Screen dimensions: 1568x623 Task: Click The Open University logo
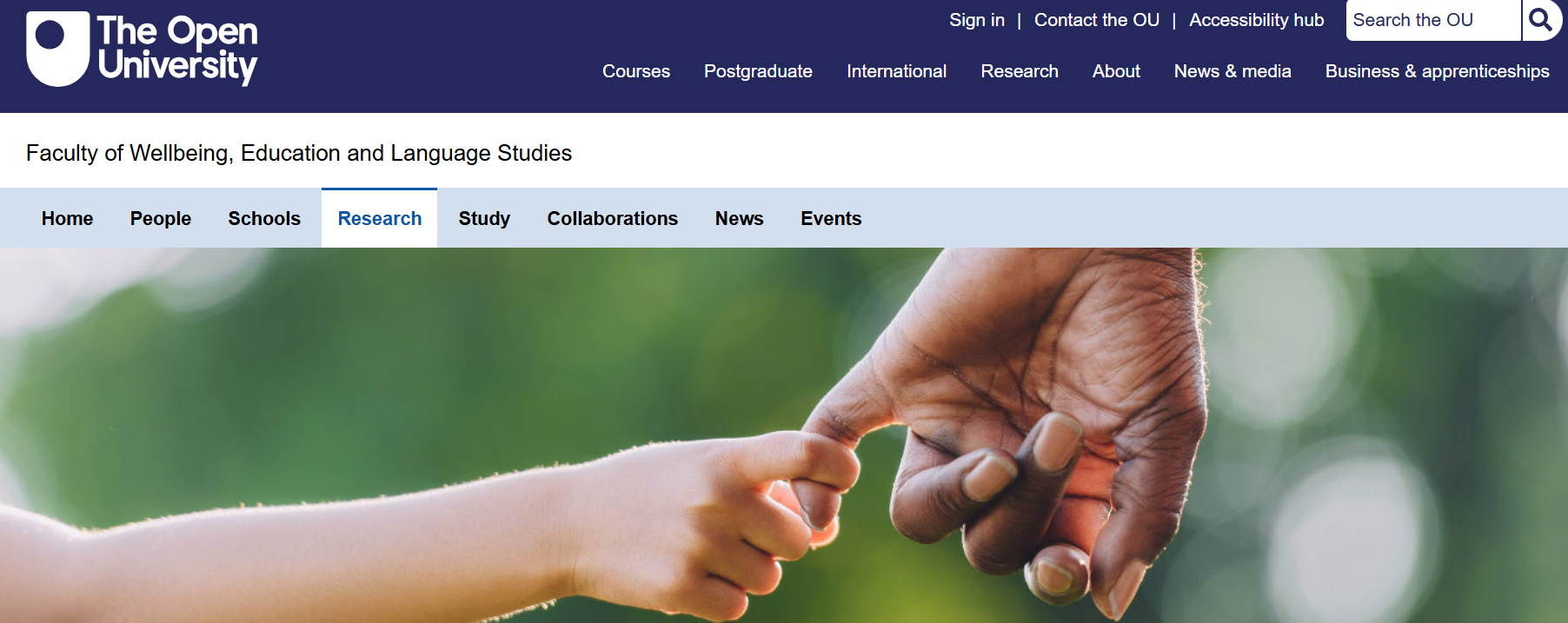pos(143,49)
